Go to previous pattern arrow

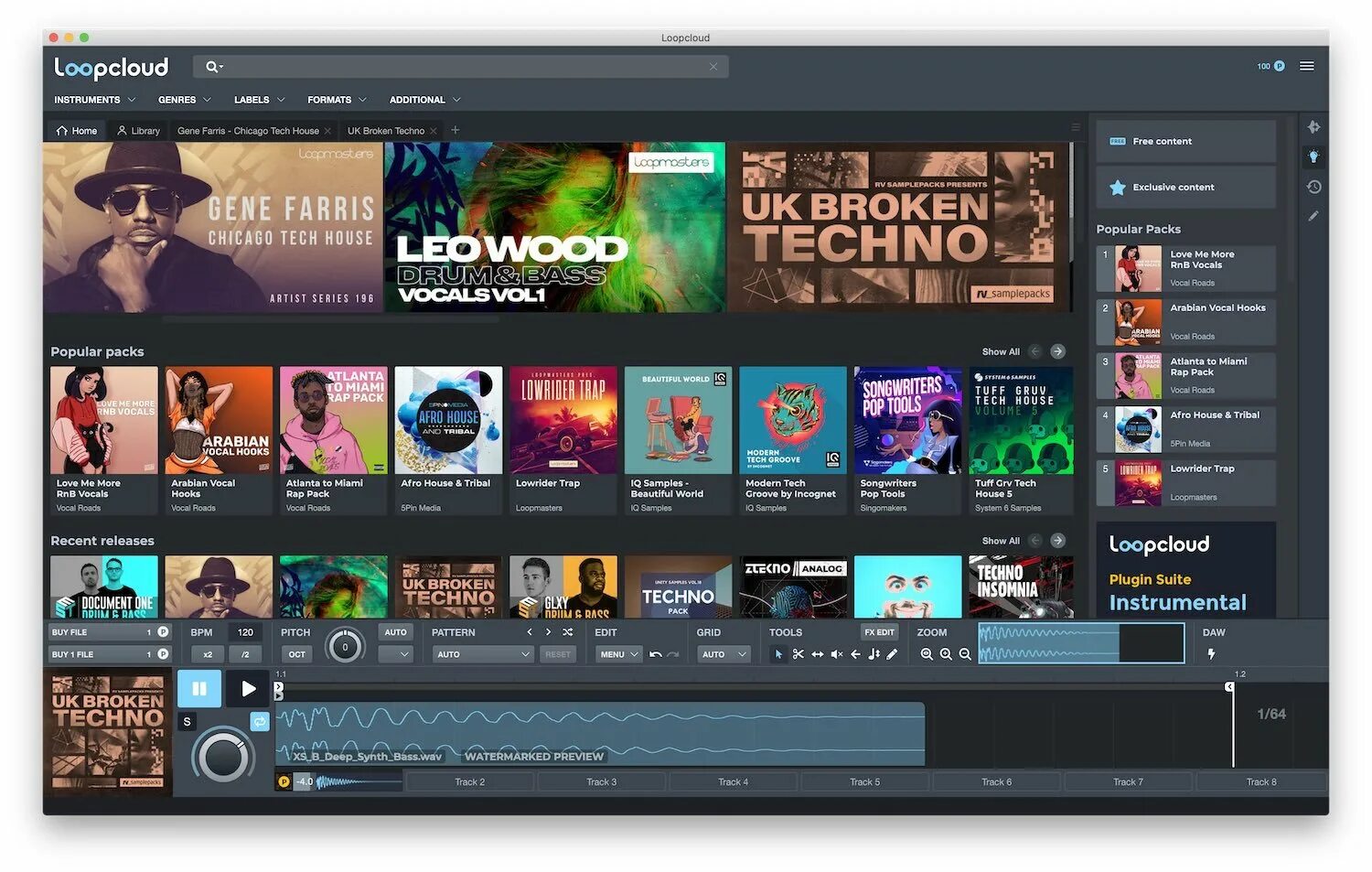(530, 632)
